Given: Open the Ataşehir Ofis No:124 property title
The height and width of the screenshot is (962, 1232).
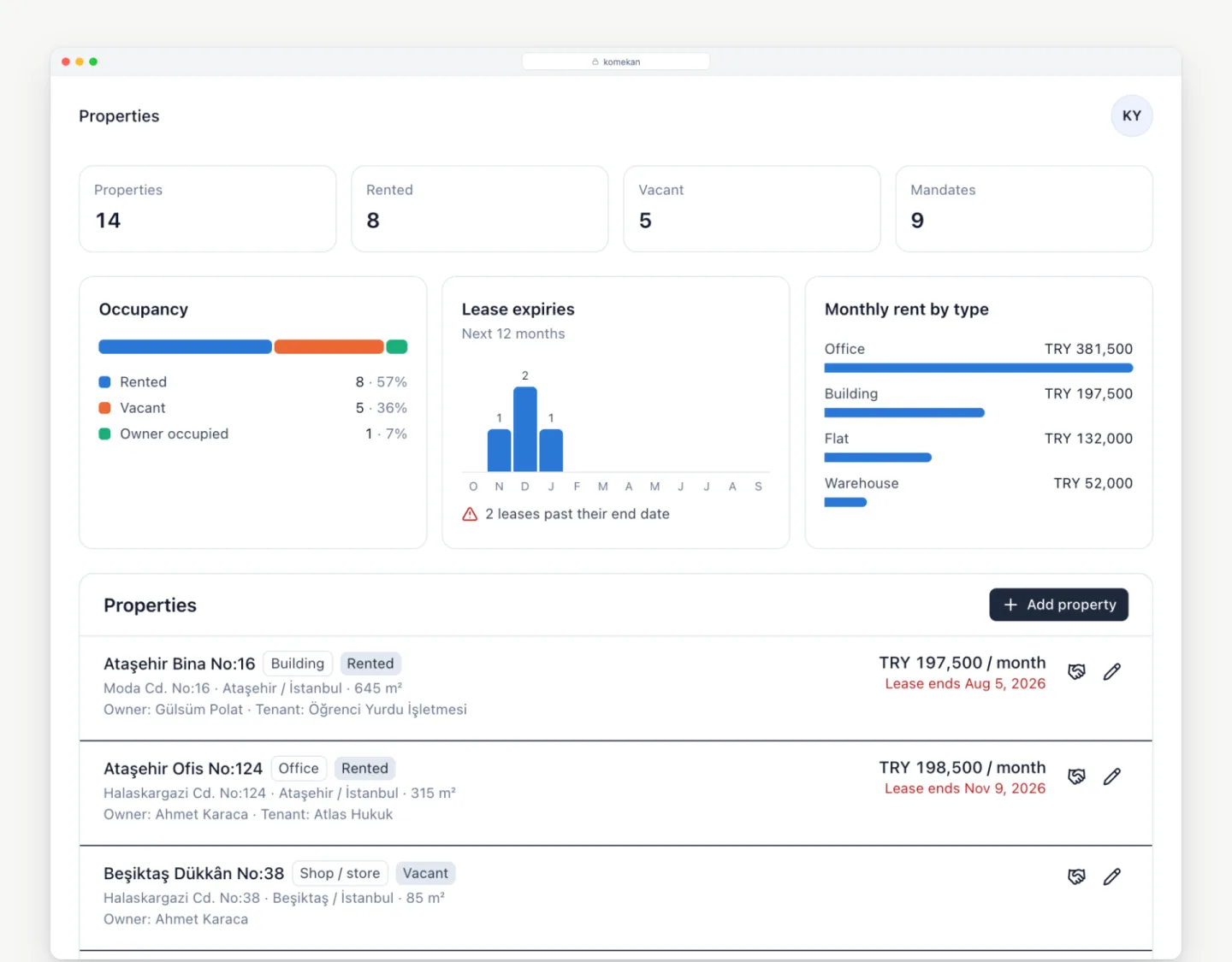Looking at the screenshot, I should pyautogui.click(x=183, y=769).
